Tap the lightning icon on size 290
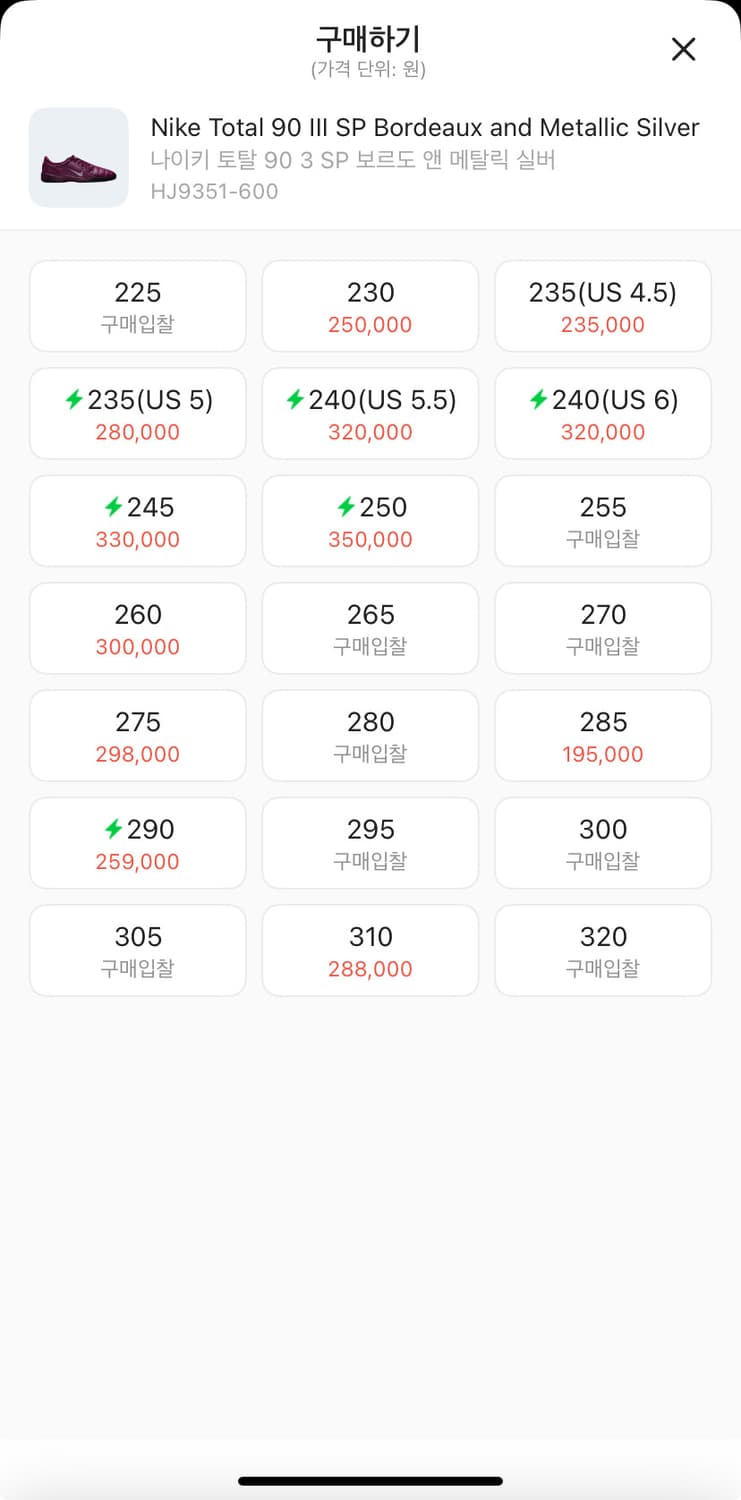 click(113, 830)
